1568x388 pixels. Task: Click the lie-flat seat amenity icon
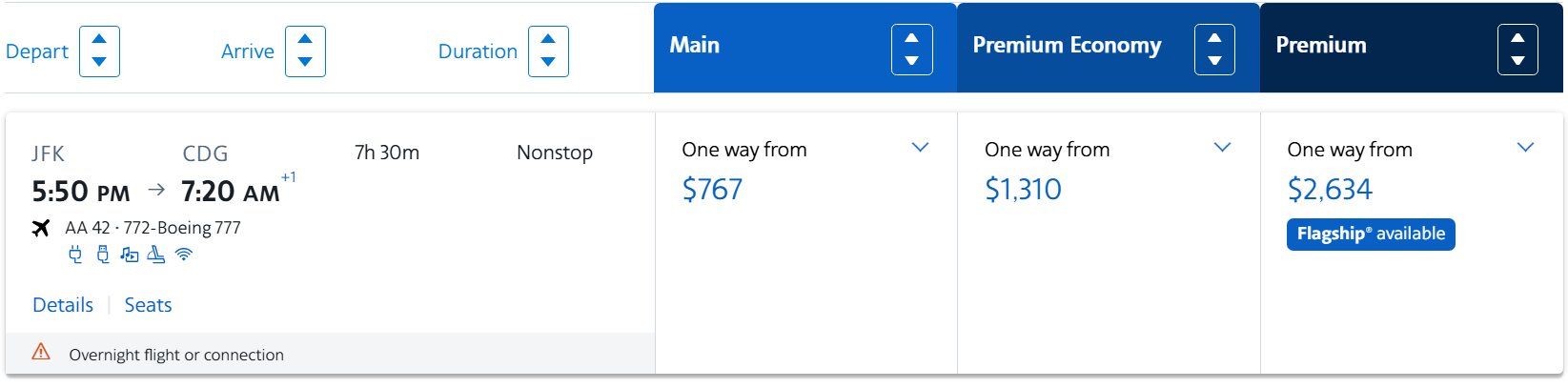[156, 255]
